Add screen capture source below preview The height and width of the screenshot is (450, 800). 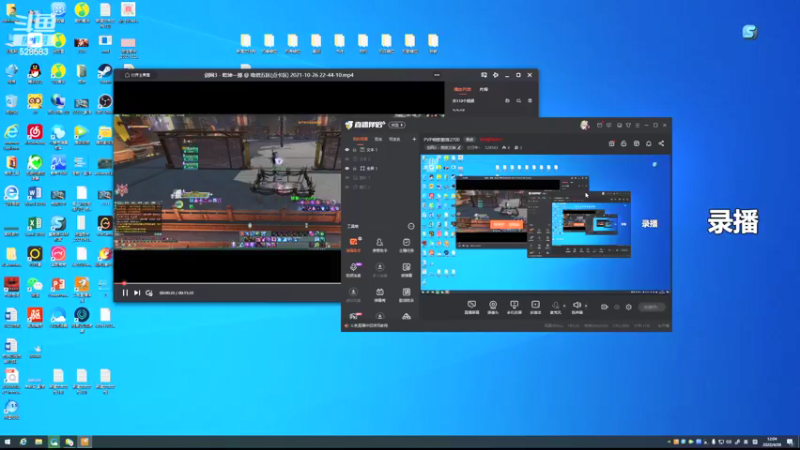471,307
